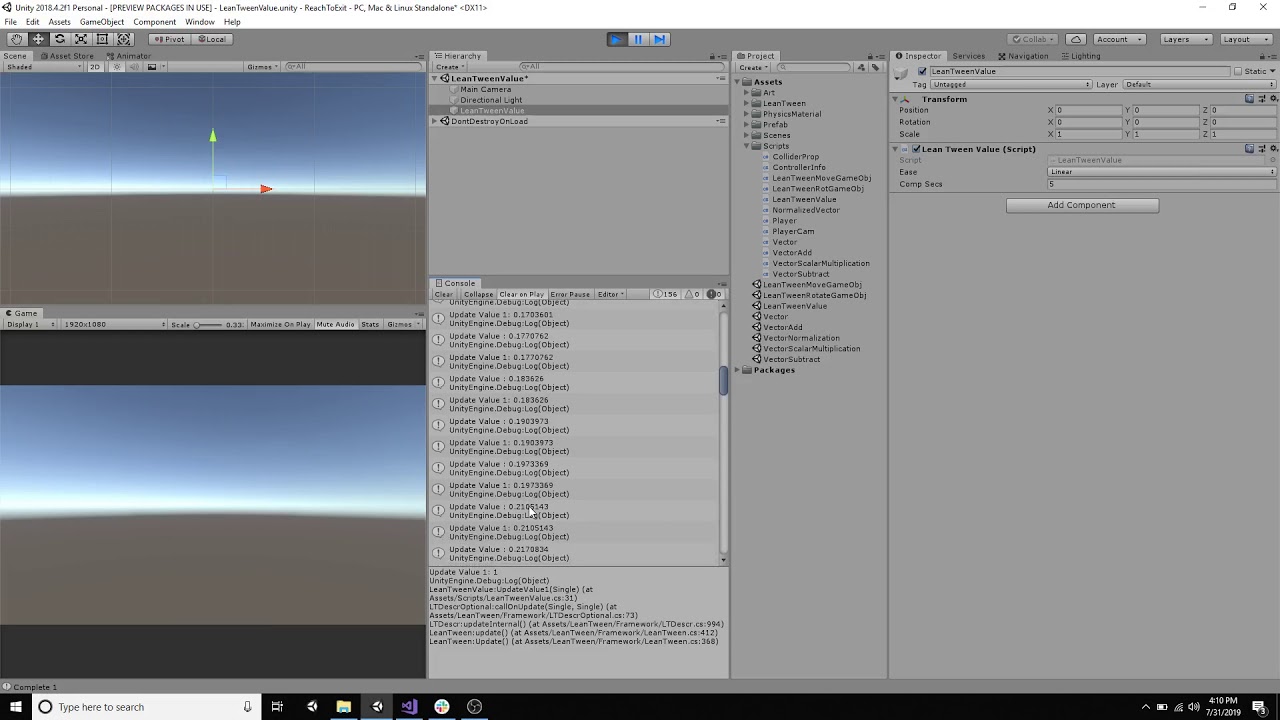Disable the Lean Tween Value script checkbox
The height and width of the screenshot is (720, 1280).
click(916, 149)
